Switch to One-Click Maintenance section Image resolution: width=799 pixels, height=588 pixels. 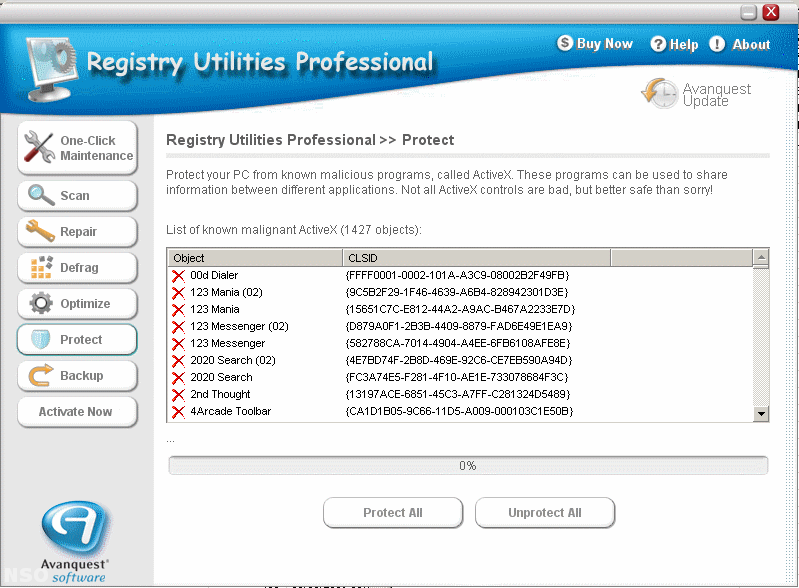77,148
